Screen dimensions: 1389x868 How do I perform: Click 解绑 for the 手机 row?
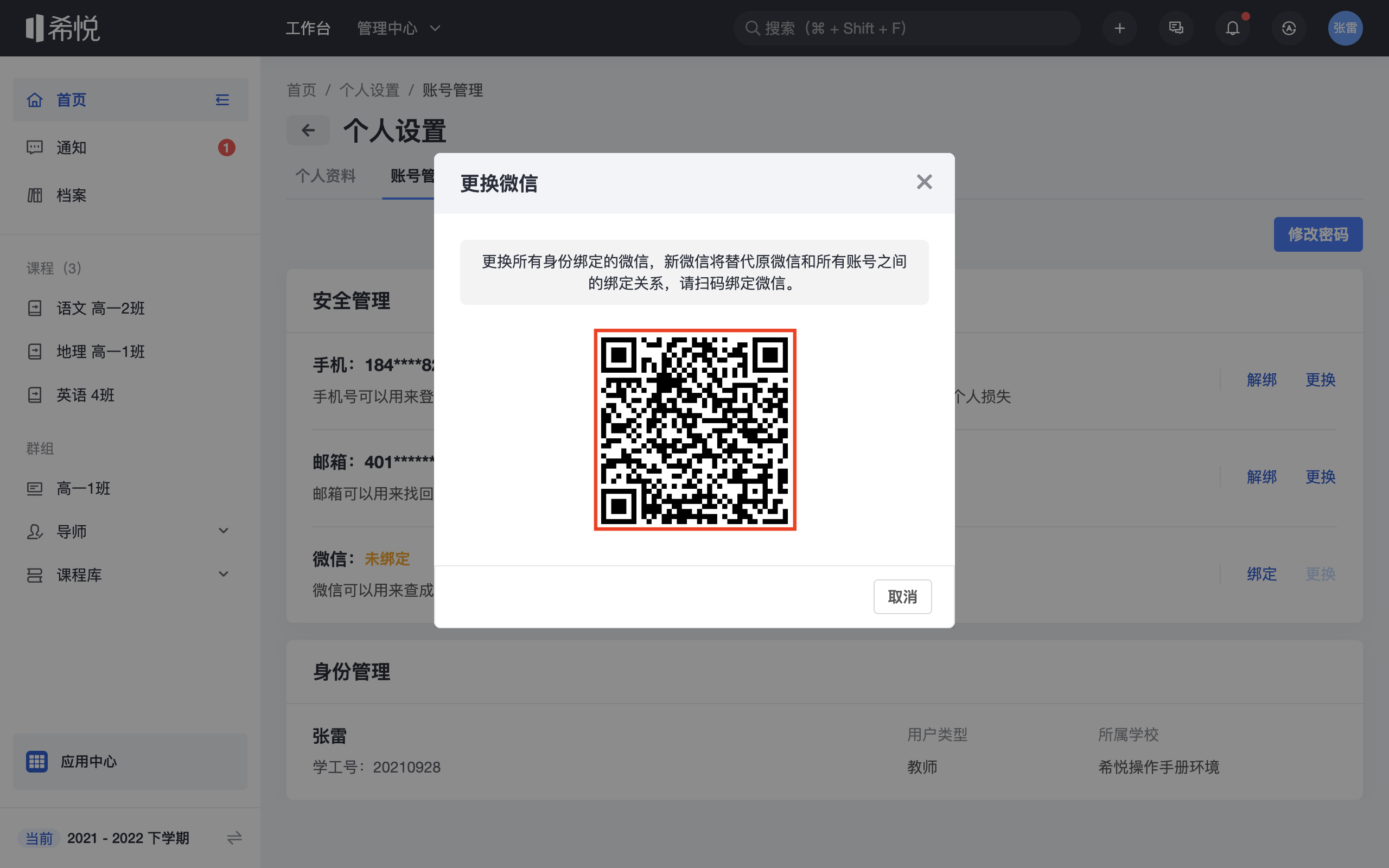coord(1261,379)
